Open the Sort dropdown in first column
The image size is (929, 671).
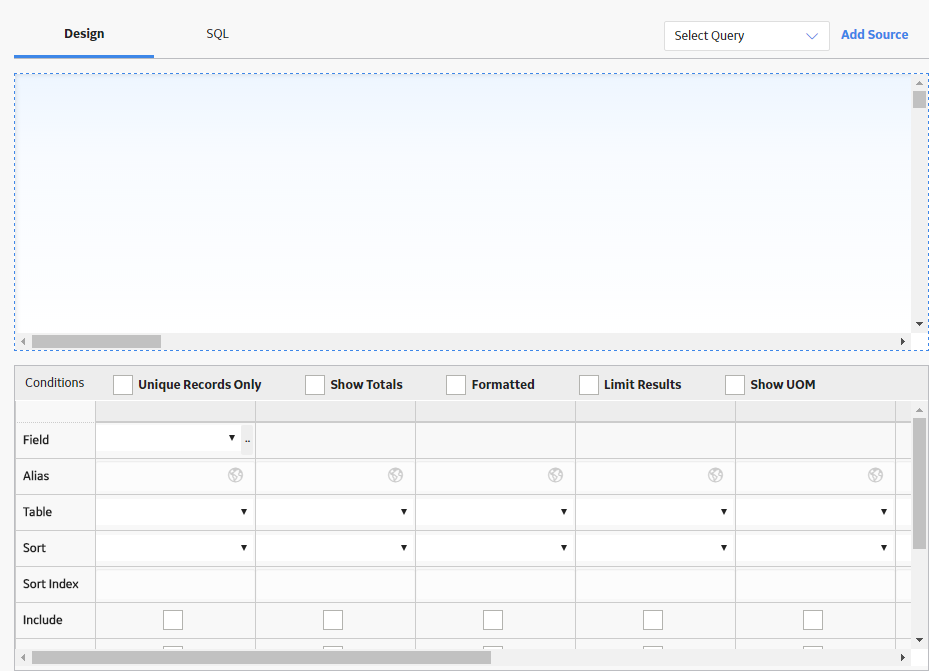pyautogui.click(x=175, y=548)
